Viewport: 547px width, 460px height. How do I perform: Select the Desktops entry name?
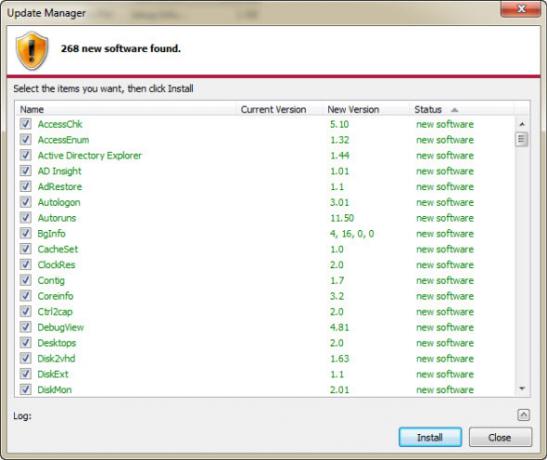coord(57,343)
